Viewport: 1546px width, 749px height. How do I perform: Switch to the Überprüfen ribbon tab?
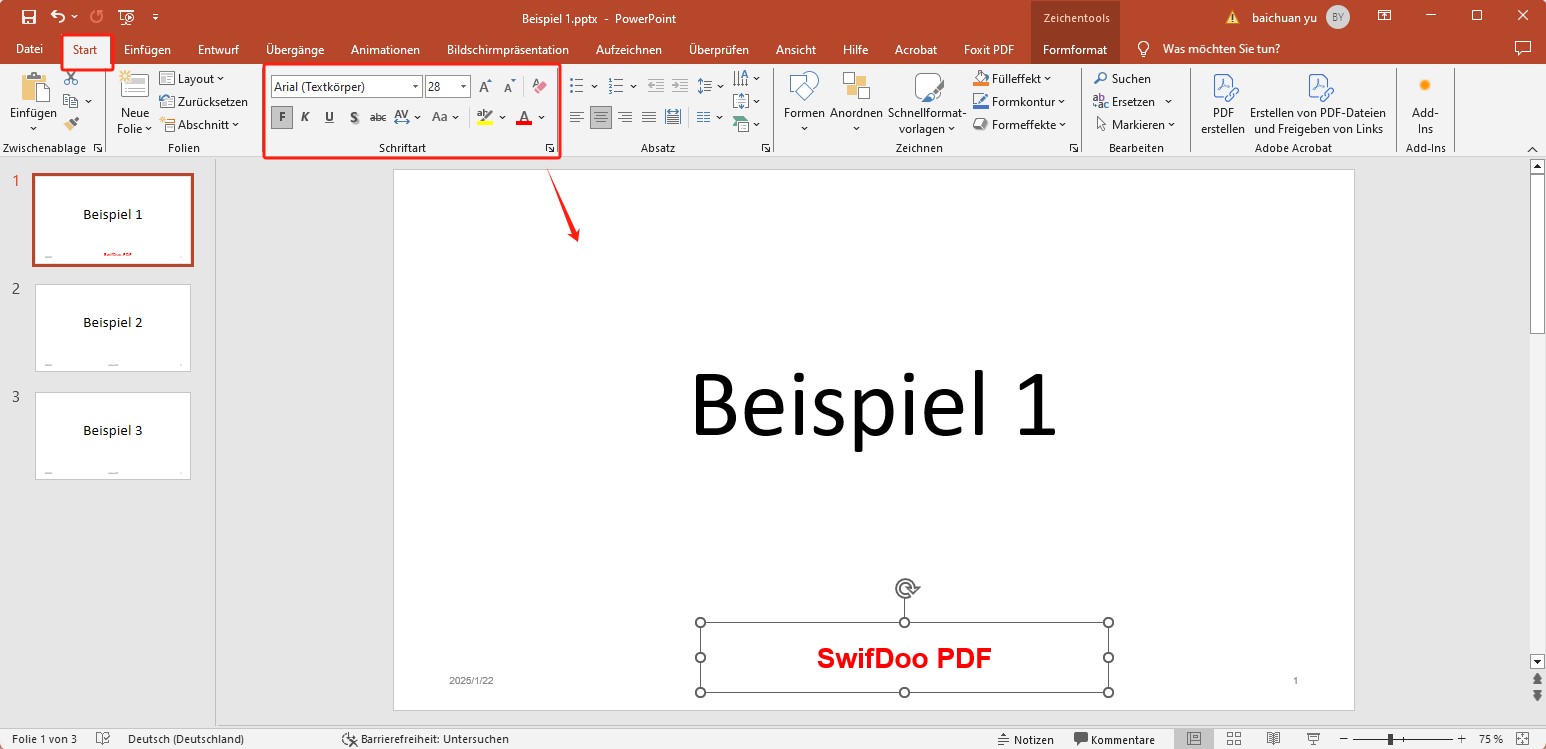pos(721,49)
